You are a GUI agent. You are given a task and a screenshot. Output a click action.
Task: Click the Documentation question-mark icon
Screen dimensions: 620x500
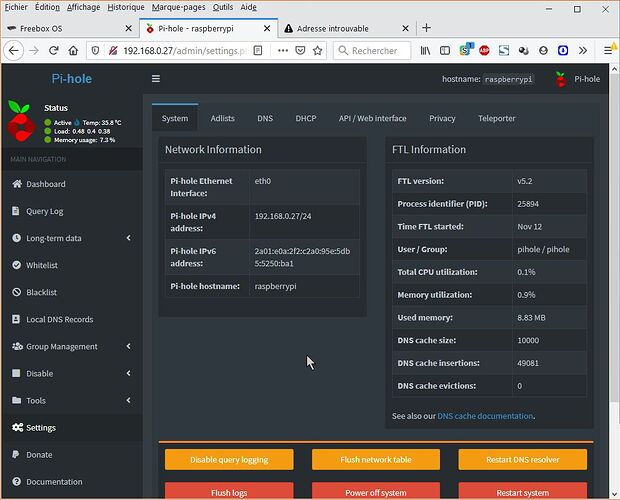(17, 481)
